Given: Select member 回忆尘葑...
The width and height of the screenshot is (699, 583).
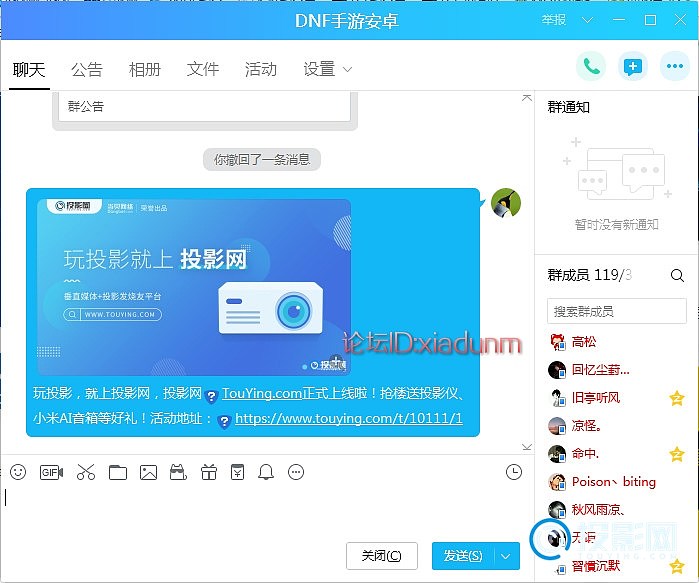Looking at the screenshot, I should click(x=617, y=370).
